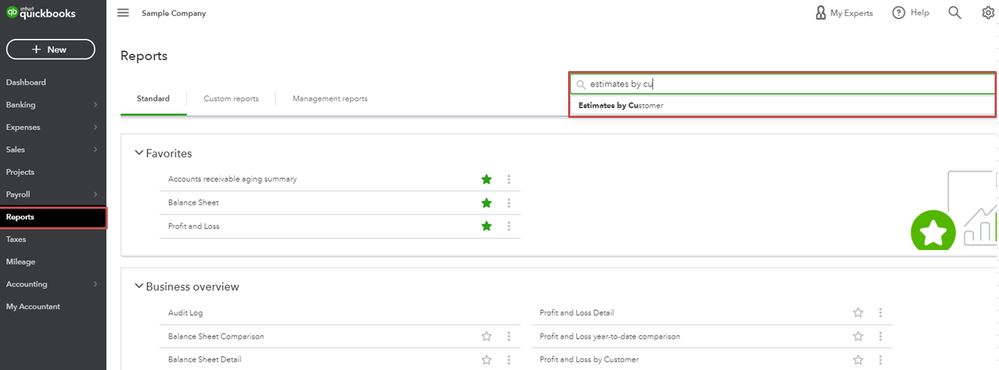
Task: Open more options for Accounts receivable aging summary
Action: [x=509, y=180]
